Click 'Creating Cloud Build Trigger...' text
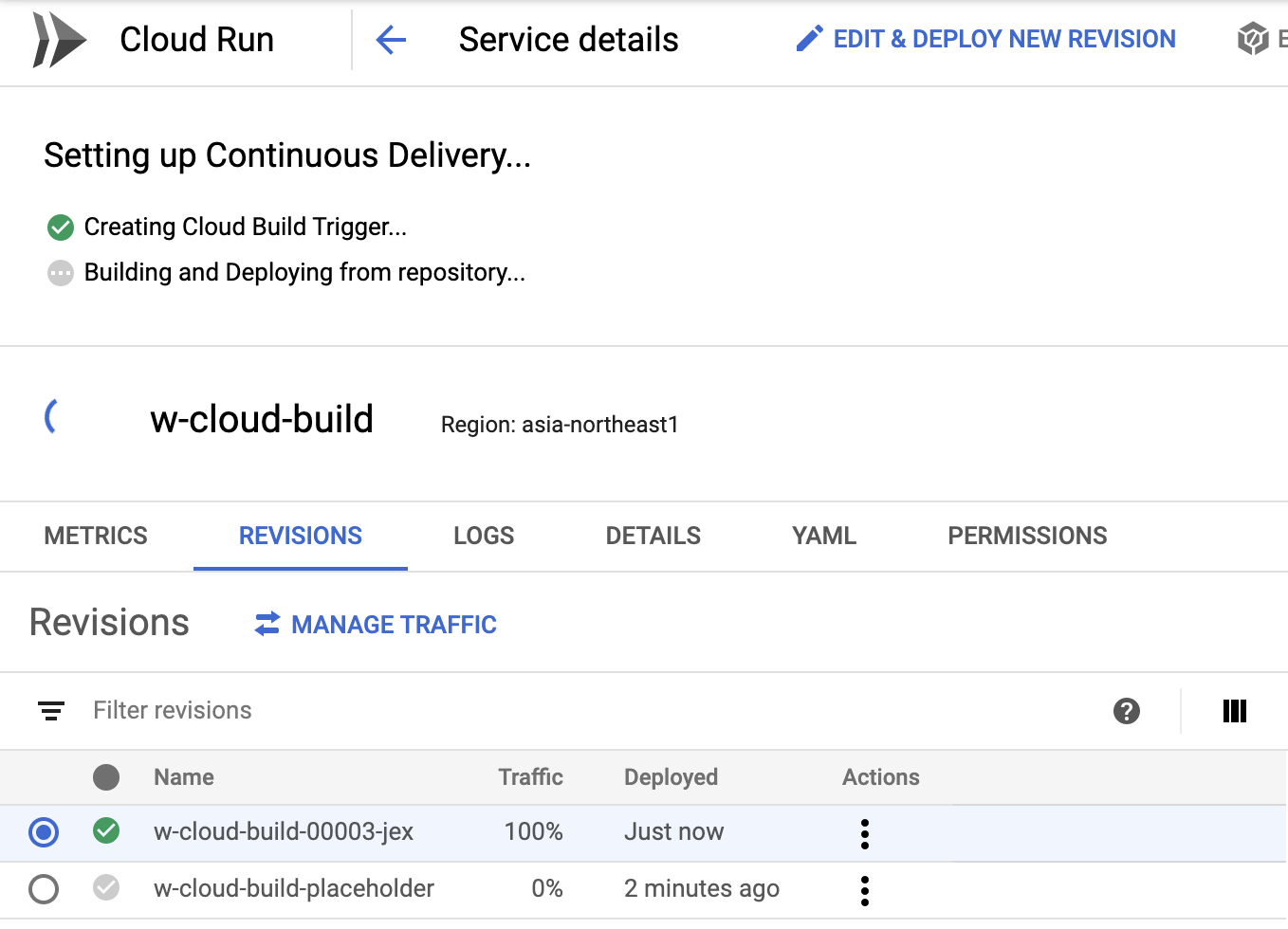 click(x=246, y=228)
